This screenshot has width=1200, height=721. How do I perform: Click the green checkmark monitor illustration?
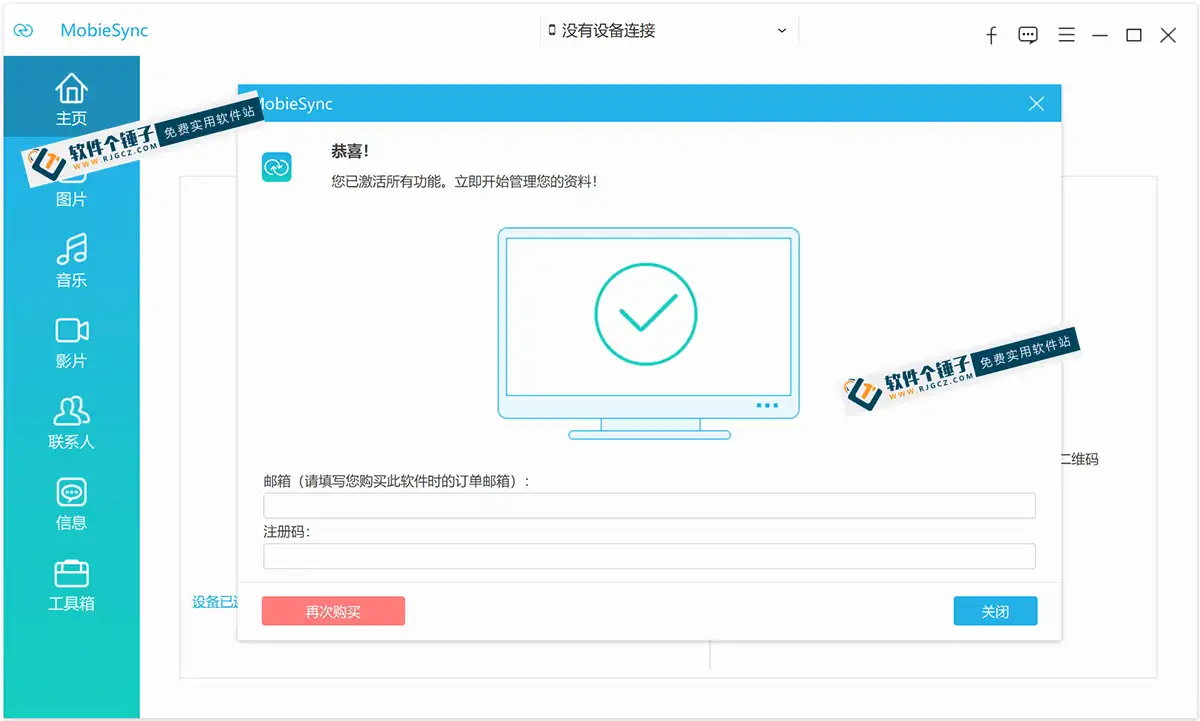coord(648,334)
